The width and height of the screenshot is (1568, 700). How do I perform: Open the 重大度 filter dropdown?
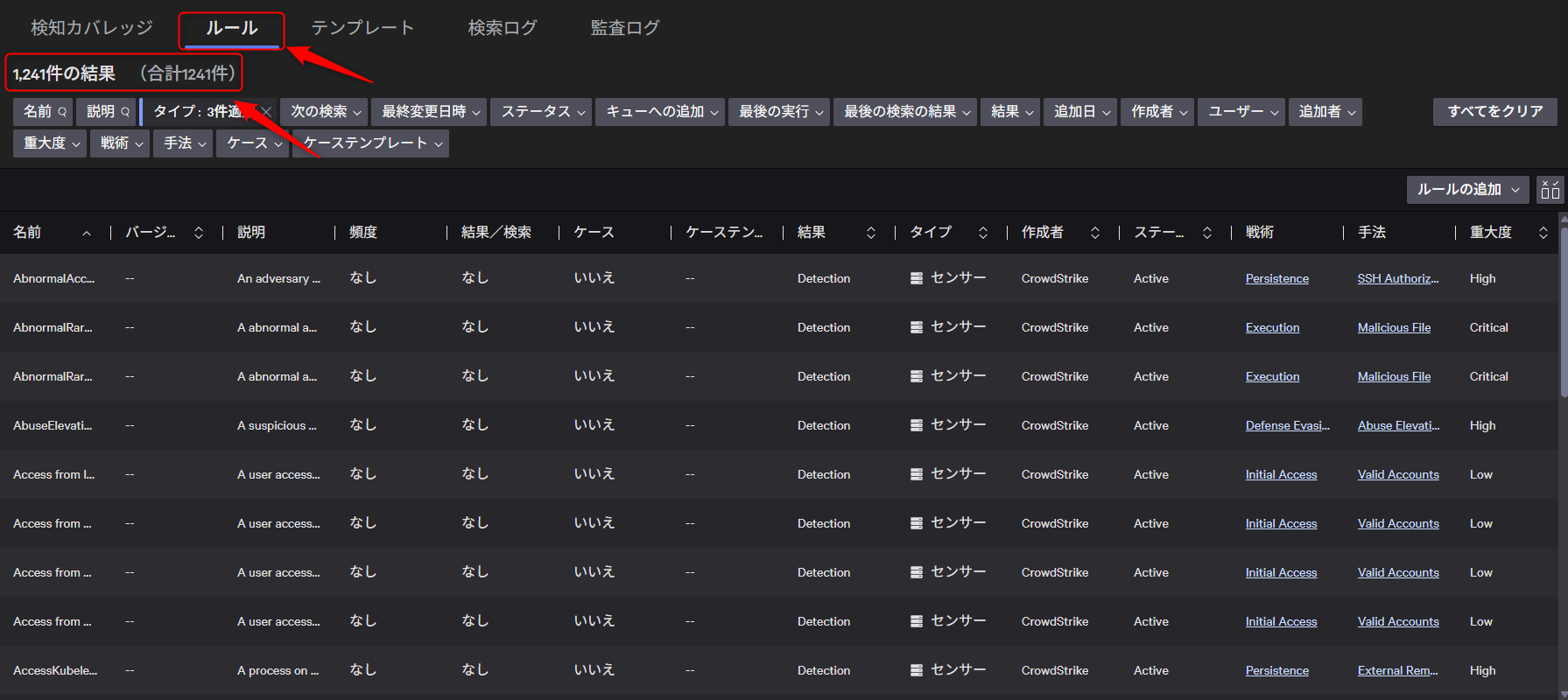(x=51, y=143)
